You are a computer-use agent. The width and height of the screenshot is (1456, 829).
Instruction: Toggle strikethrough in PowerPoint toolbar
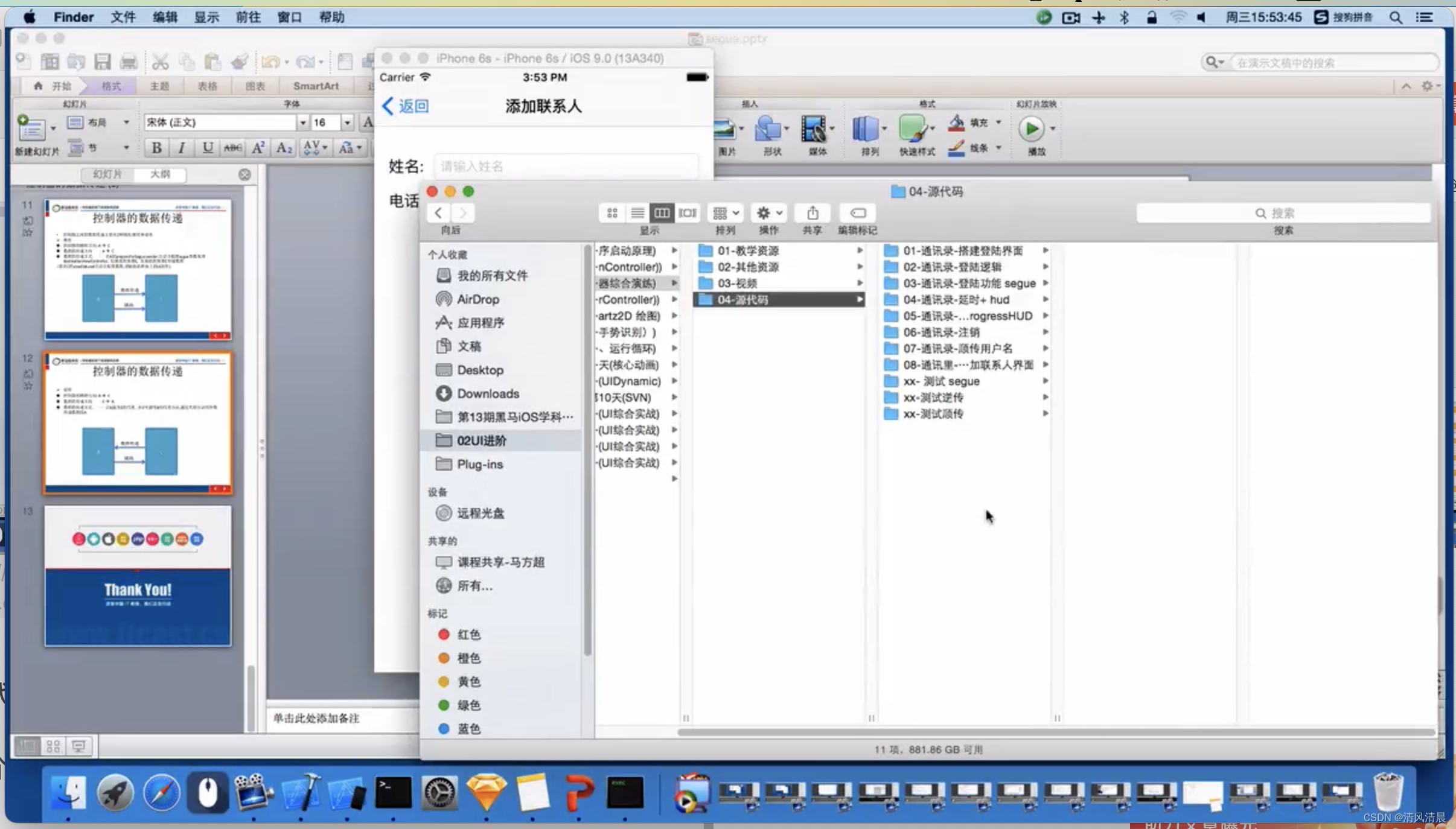(232, 147)
